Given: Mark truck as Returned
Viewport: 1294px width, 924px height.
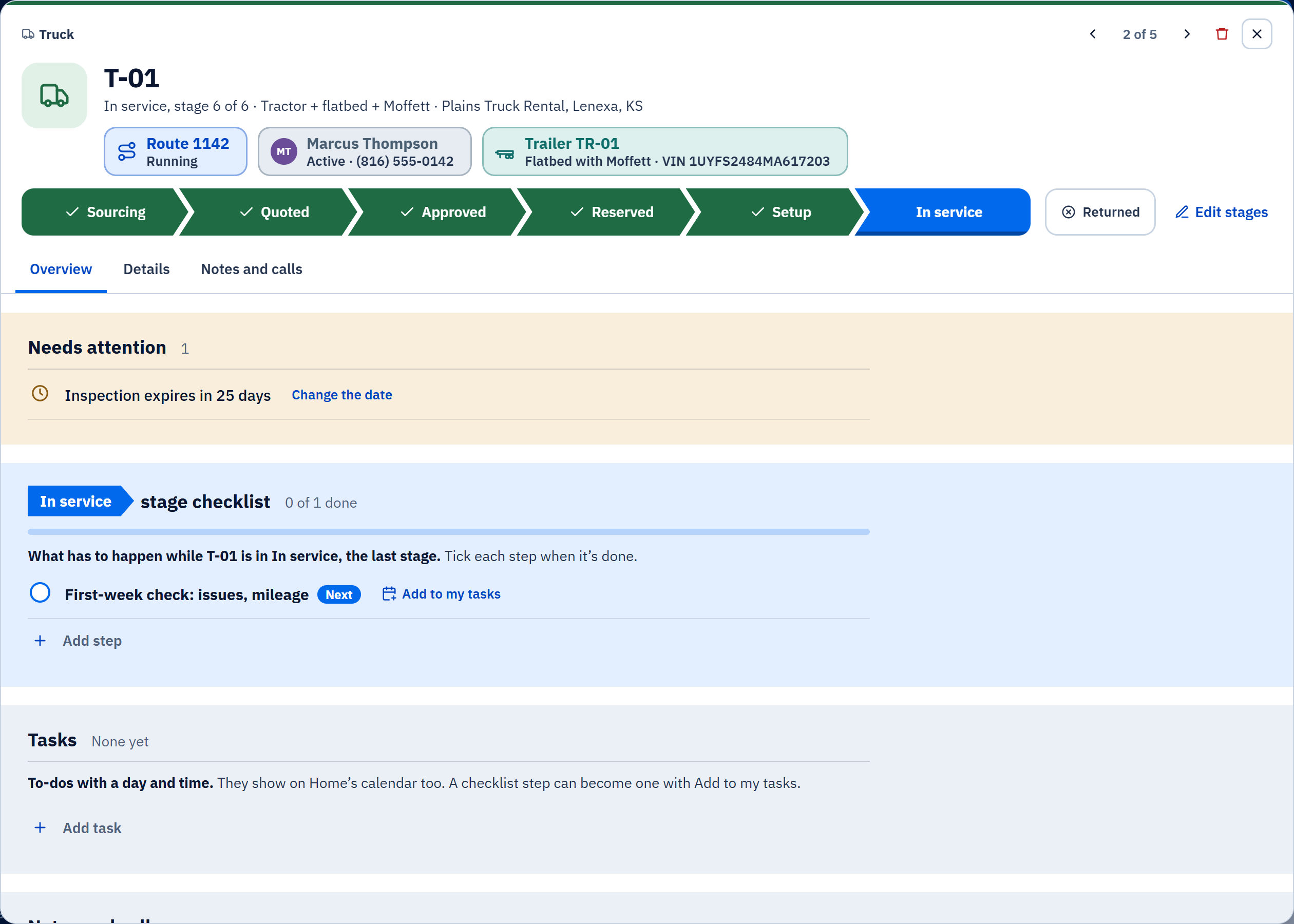Looking at the screenshot, I should (x=1100, y=212).
